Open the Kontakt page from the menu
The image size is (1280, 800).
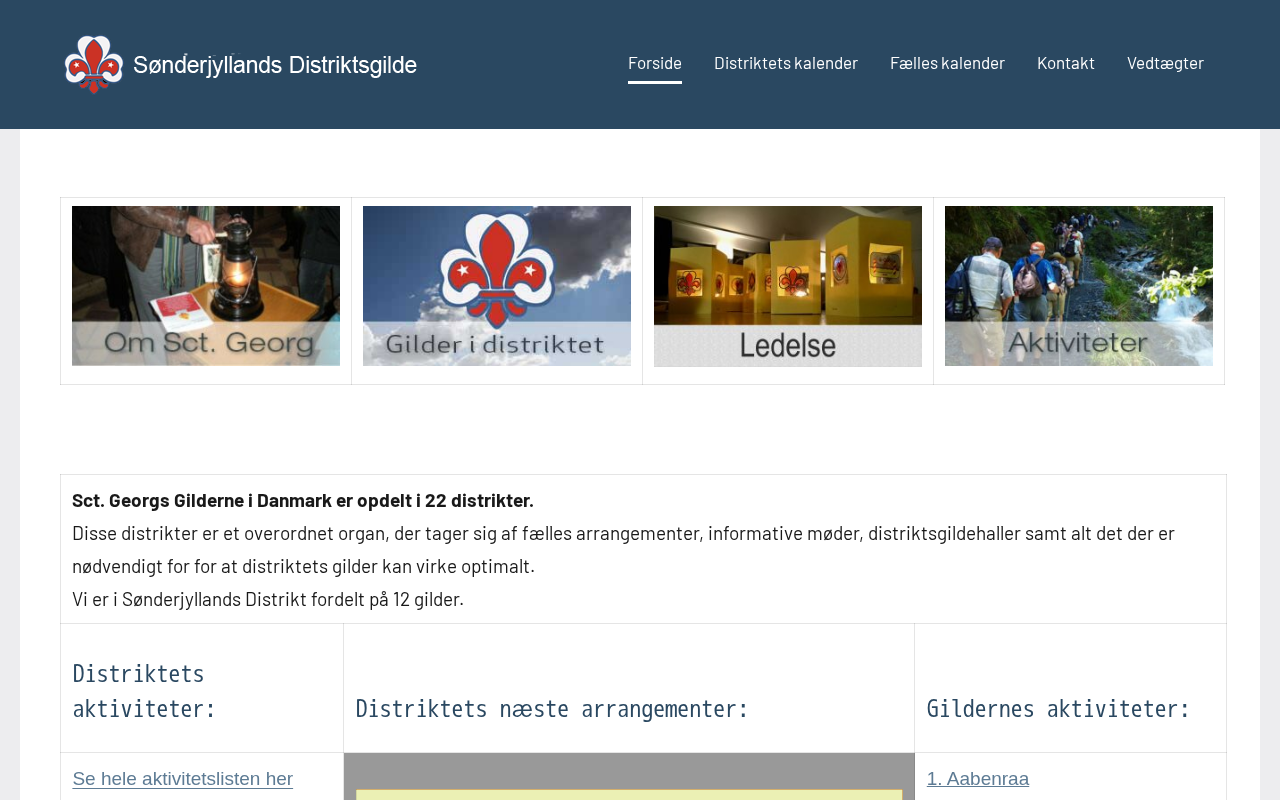(x=1066, y=63)
